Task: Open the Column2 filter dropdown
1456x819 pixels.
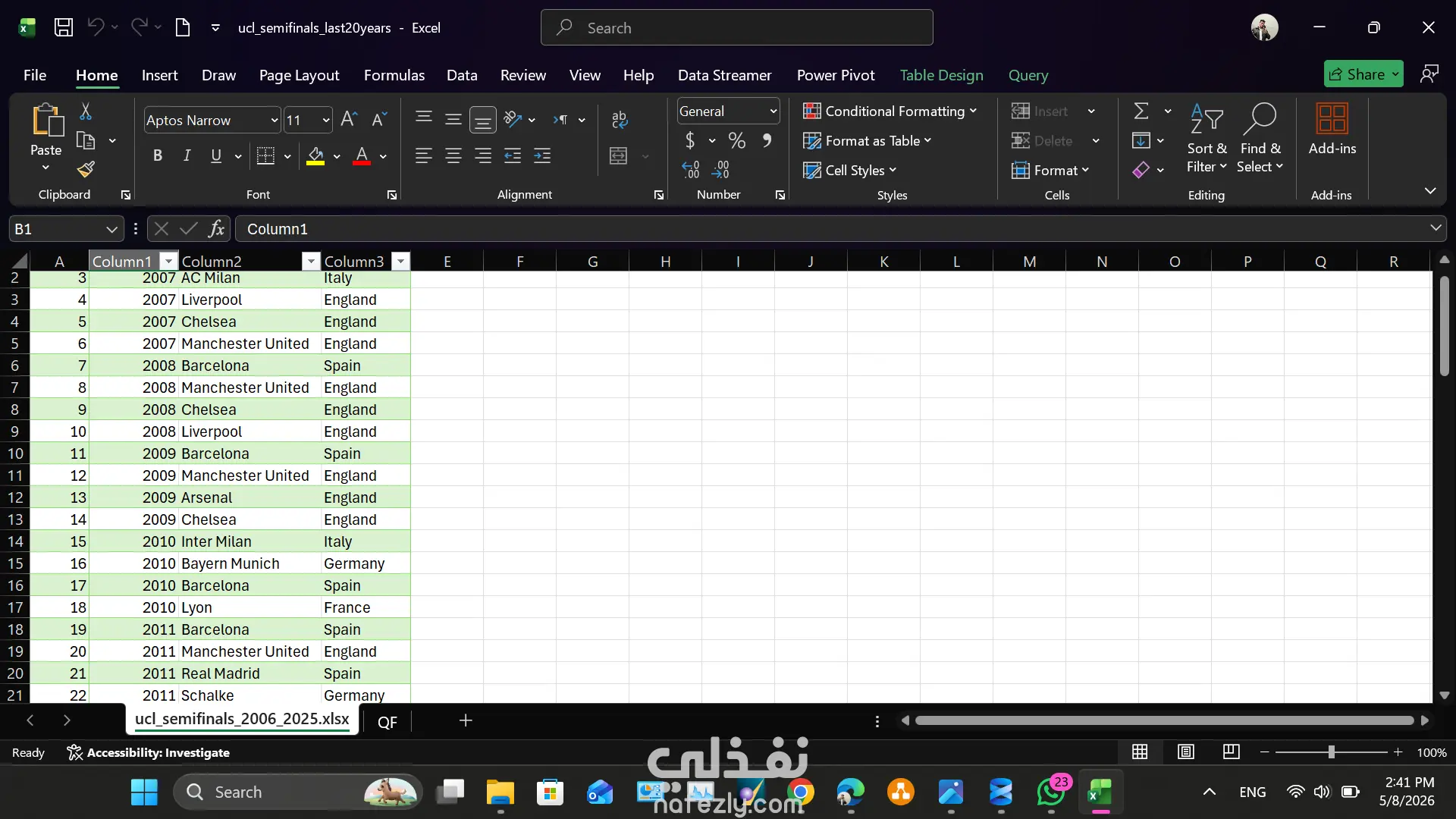Action: [311, 262]
